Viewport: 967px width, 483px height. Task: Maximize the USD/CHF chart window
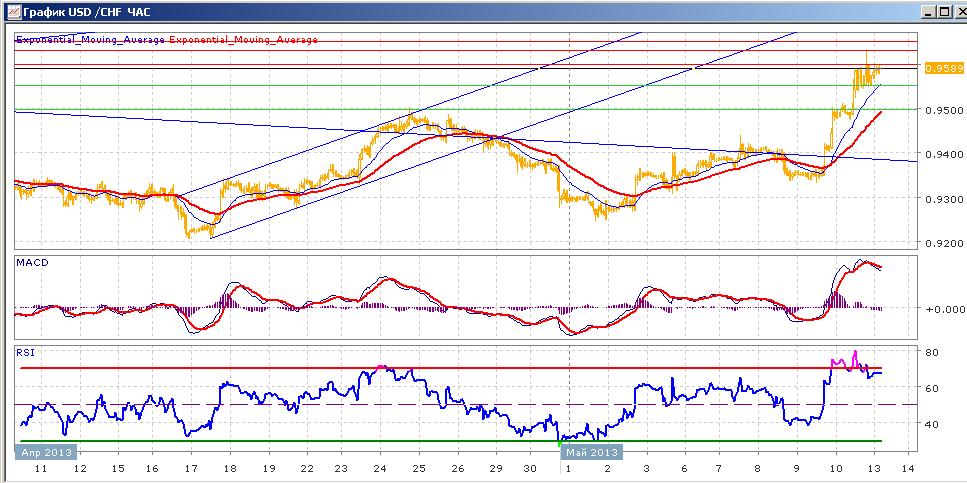[943, 11]
